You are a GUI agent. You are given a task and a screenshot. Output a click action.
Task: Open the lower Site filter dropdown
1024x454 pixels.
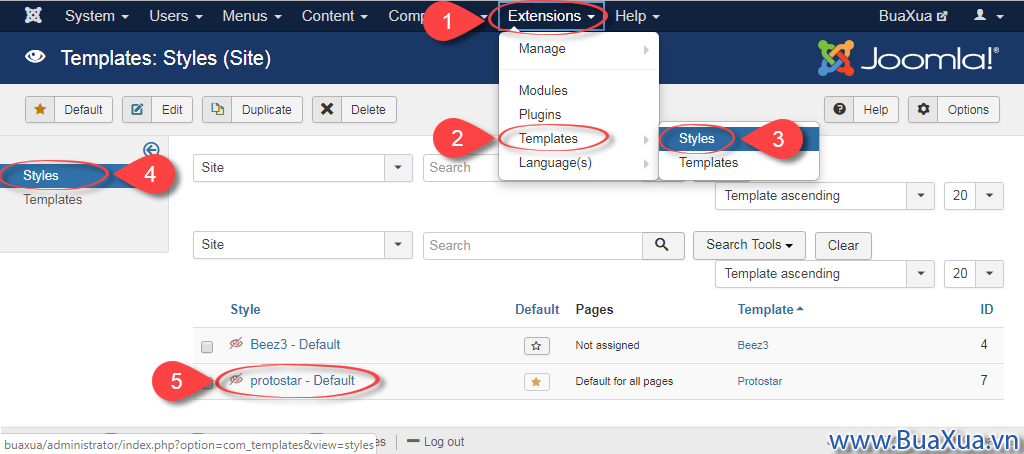303,245
